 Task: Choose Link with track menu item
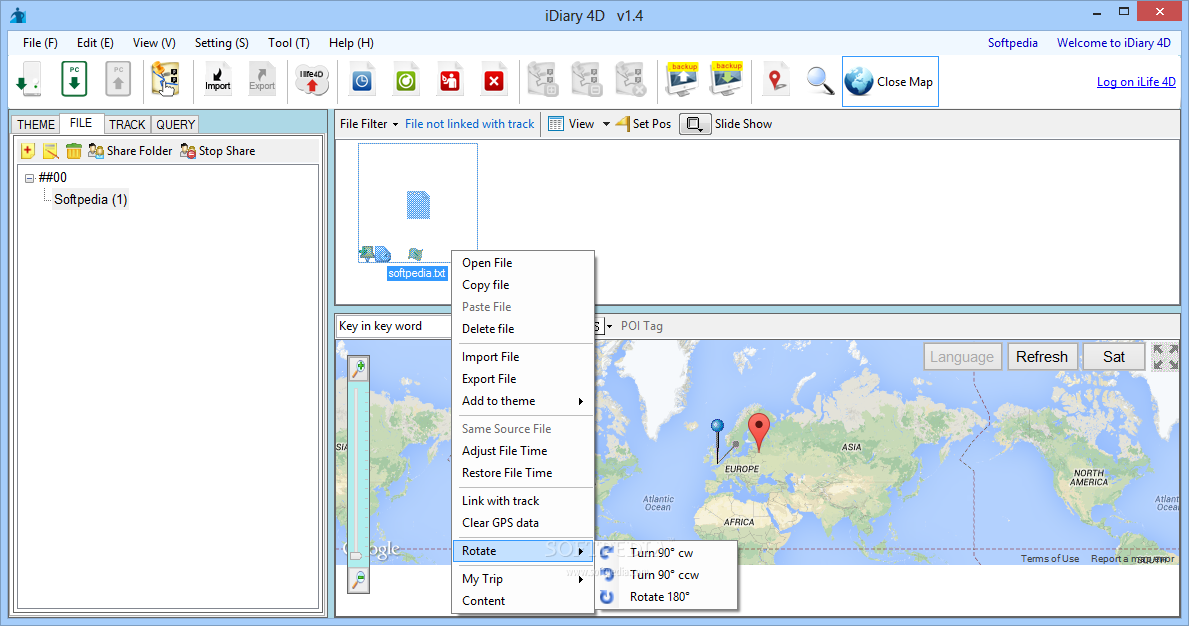pyautogui.click(x=522, y=501)
